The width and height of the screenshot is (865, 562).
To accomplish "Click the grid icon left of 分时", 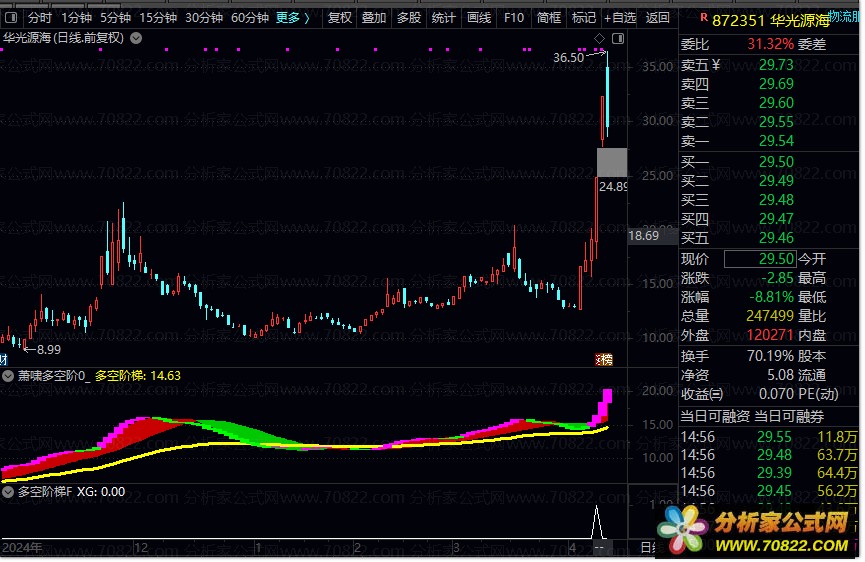I will [11, 18].
